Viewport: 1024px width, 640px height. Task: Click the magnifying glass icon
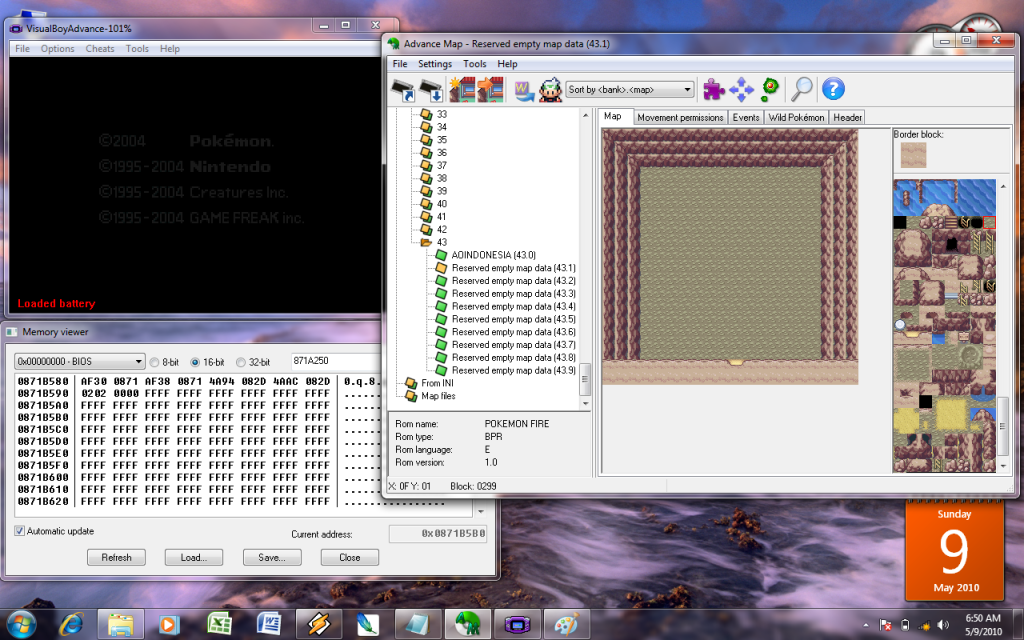click(801, 89)
